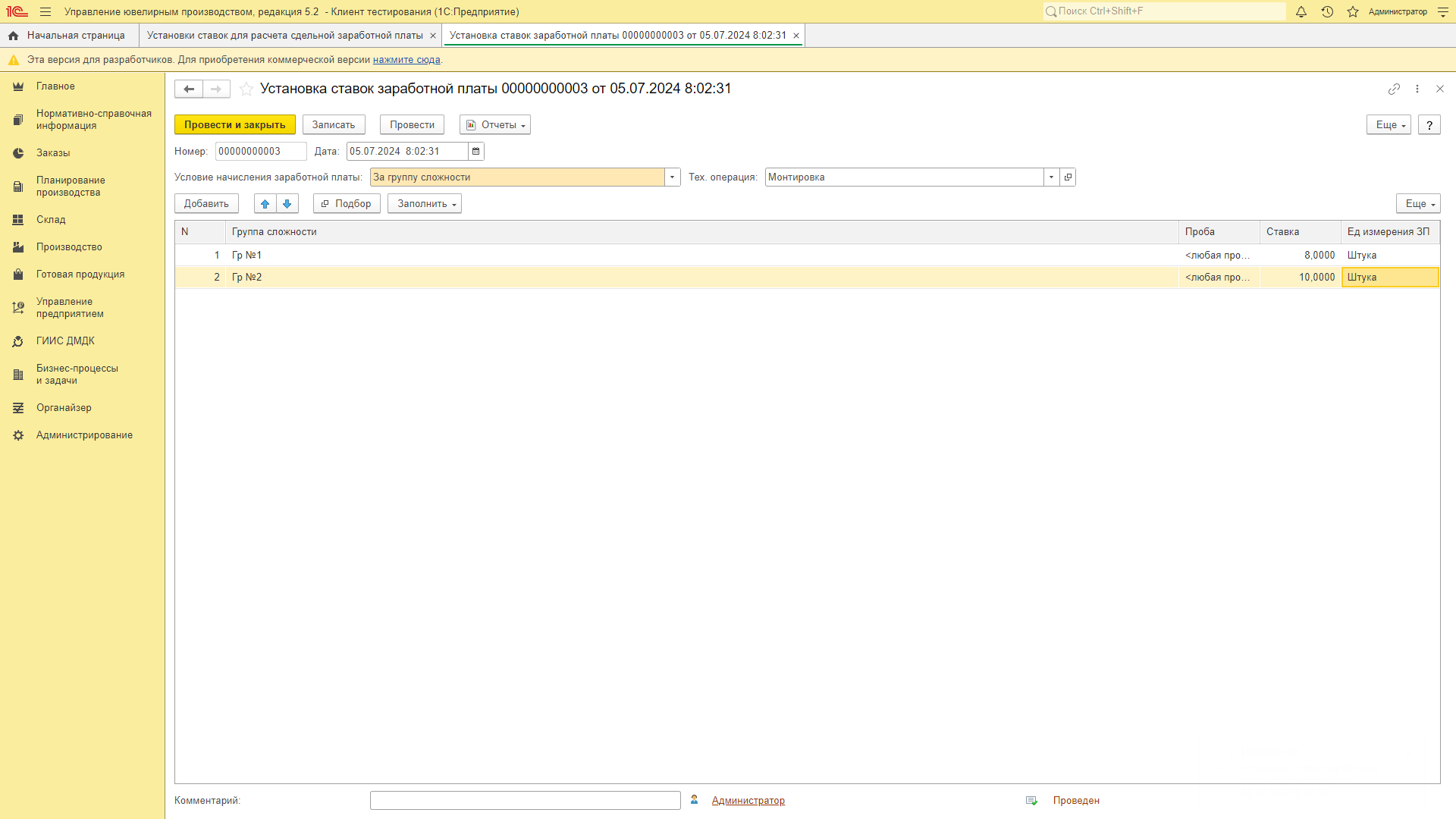Click the Комментарий input field
The image size is (1456, 819).
(526, 801)
